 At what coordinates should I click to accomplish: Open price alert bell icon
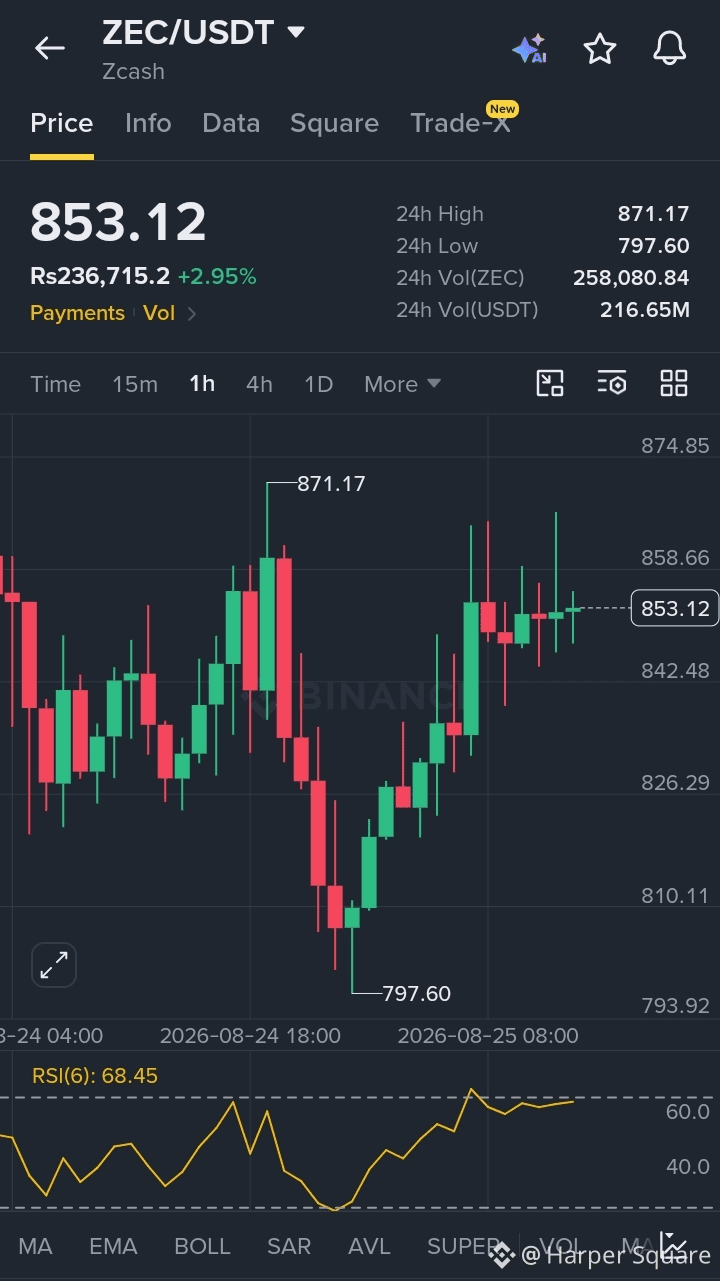pos(670,48)
